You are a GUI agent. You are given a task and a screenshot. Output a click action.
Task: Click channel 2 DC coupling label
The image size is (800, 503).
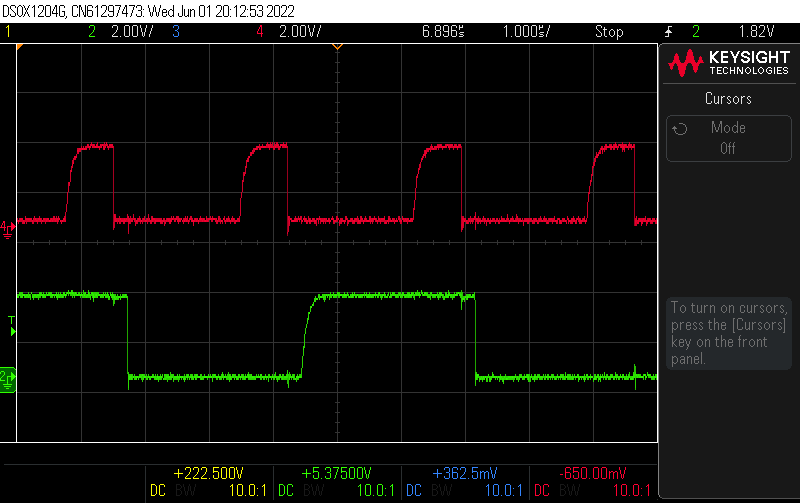286,491
